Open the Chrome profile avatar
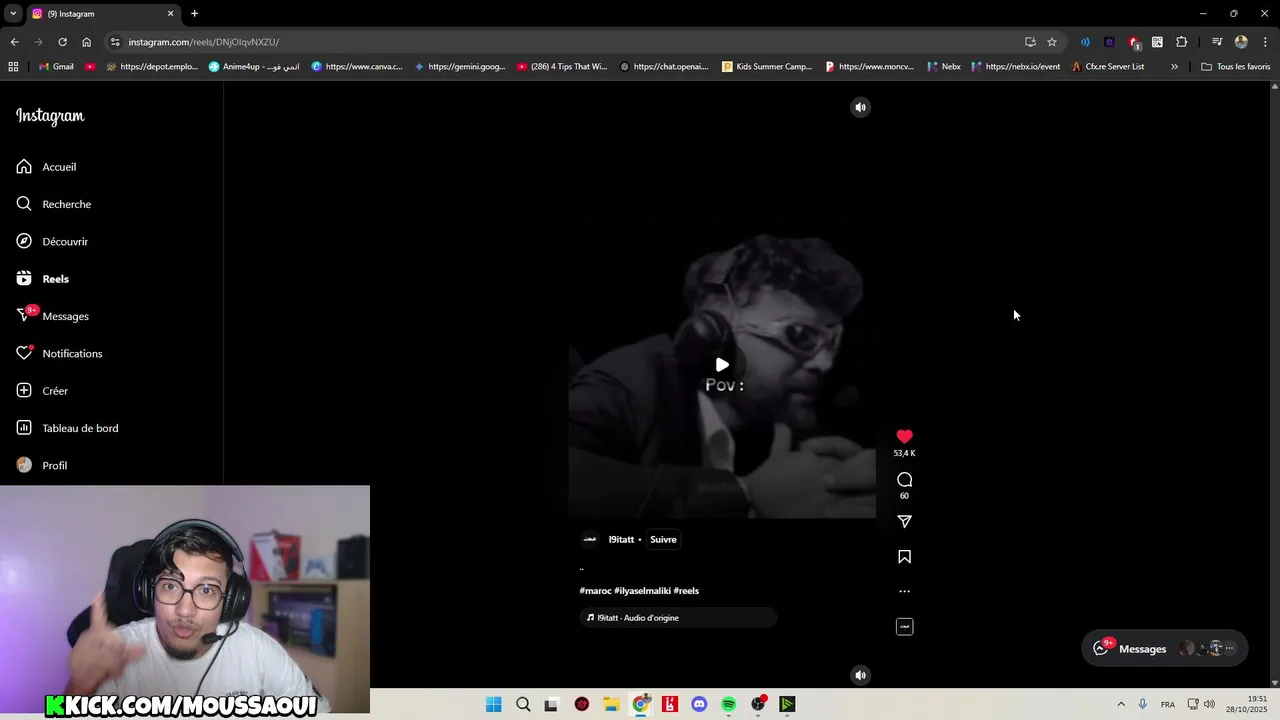The height and width of the screenshot is (720, 1280). (x=1241, y=42)
